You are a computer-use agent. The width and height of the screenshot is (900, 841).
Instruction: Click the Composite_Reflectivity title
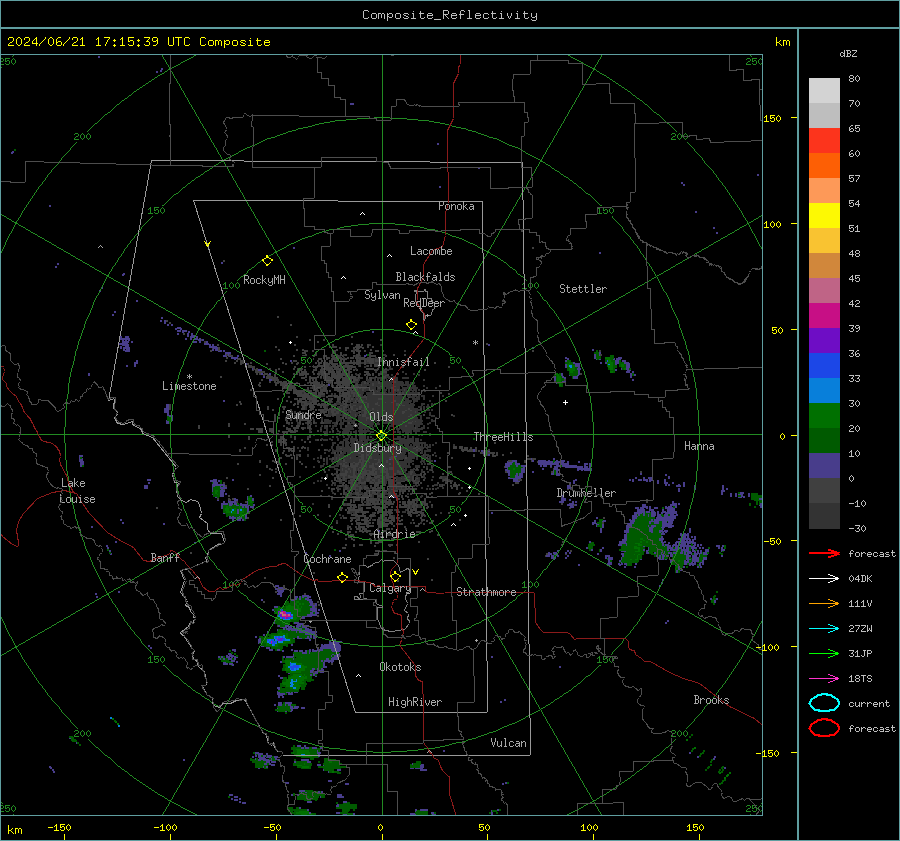coord(449,15)
